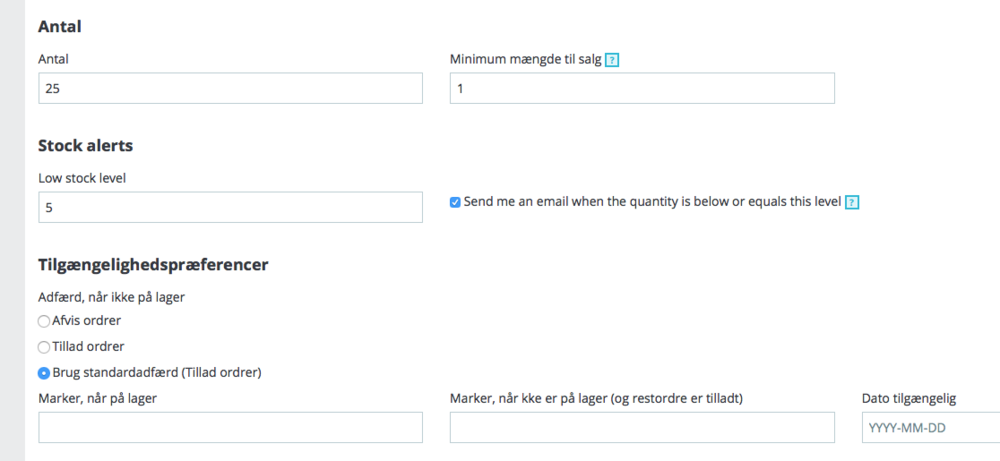Click help icon beside Minimum mængde til salg
1000x461 pixels.
612,60
